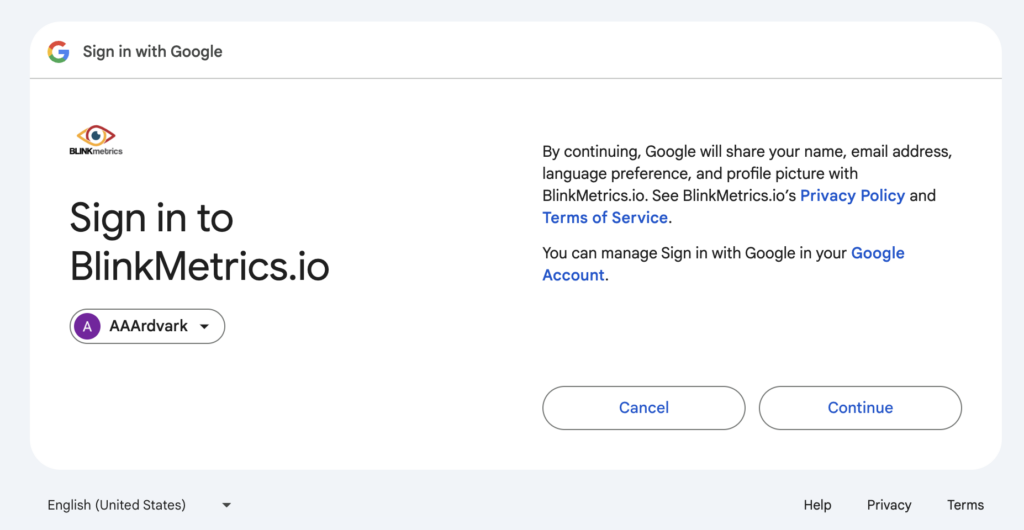Select the AAArdvark account name

[x=148, y=326]
